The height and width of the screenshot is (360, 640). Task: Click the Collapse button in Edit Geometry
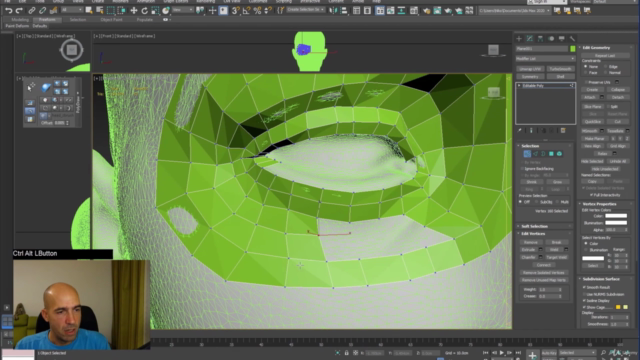pyautogui.click(x=618, y=90)
